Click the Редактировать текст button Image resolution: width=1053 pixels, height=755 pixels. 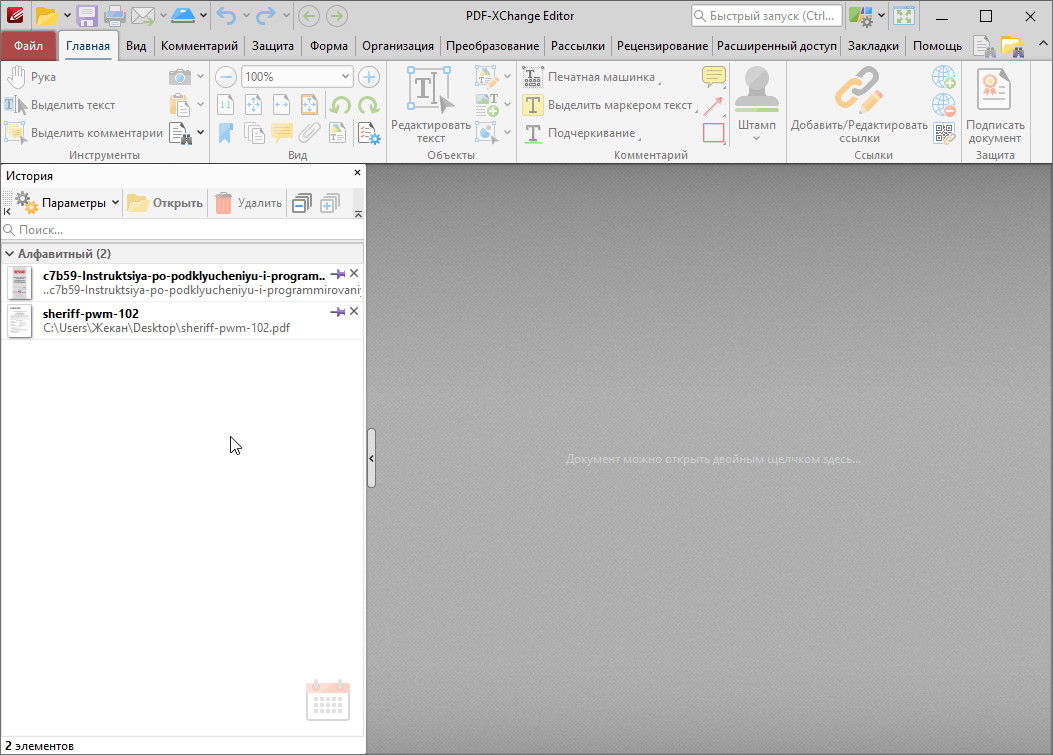[430, 105]
